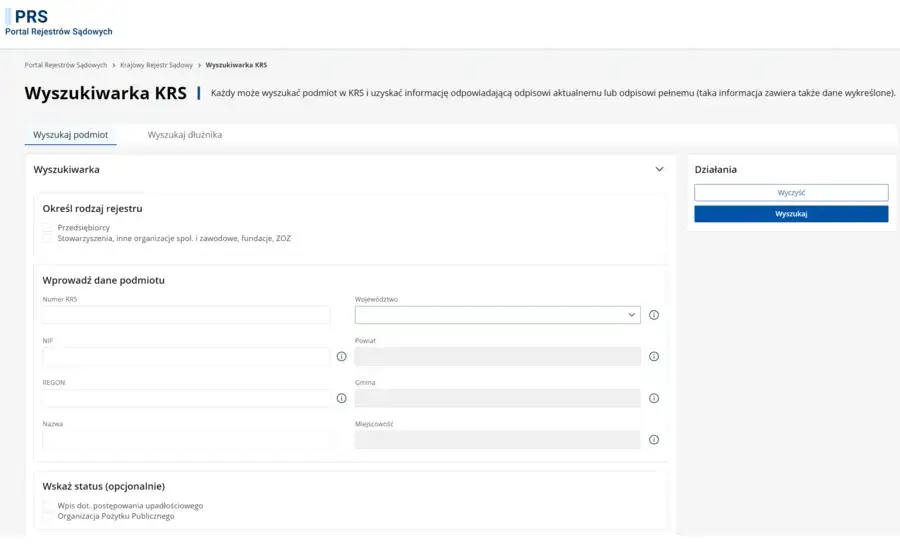This screenshot has height=555, width=900.
Task: Enable Wpis dot. postępowania upadłościowego checkbox
Action: pos(48,506)
